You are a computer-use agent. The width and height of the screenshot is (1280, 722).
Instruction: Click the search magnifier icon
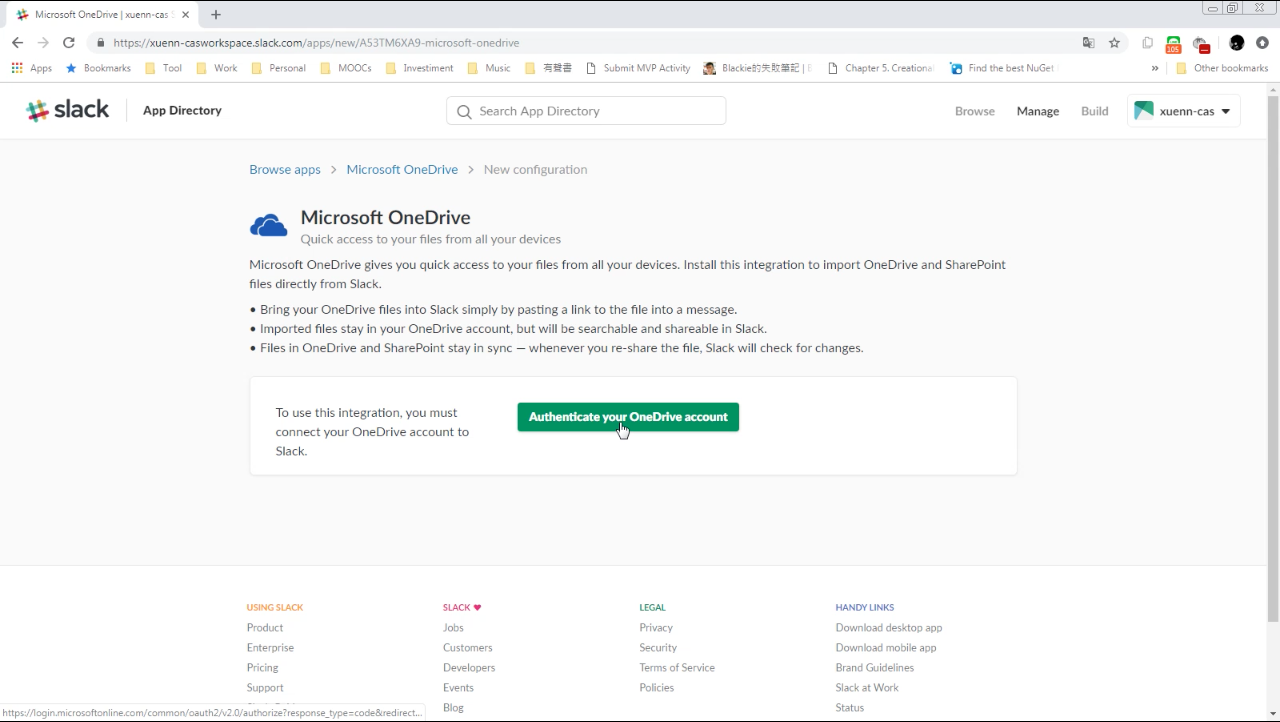pos(464,112)
